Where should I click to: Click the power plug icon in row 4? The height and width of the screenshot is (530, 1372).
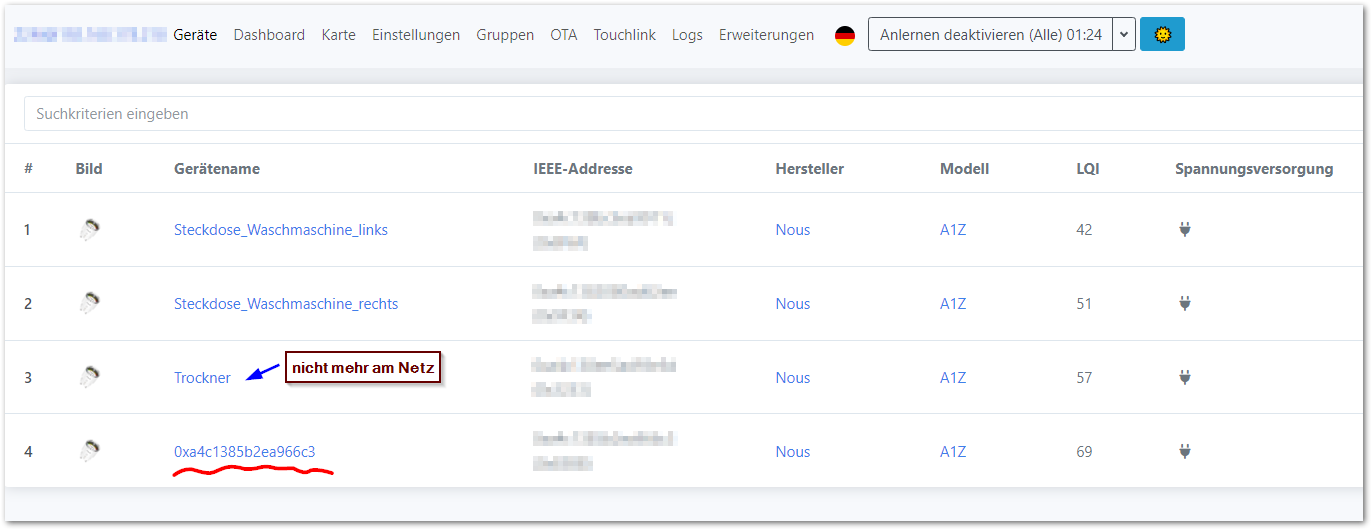click(x=1185, y=452)
